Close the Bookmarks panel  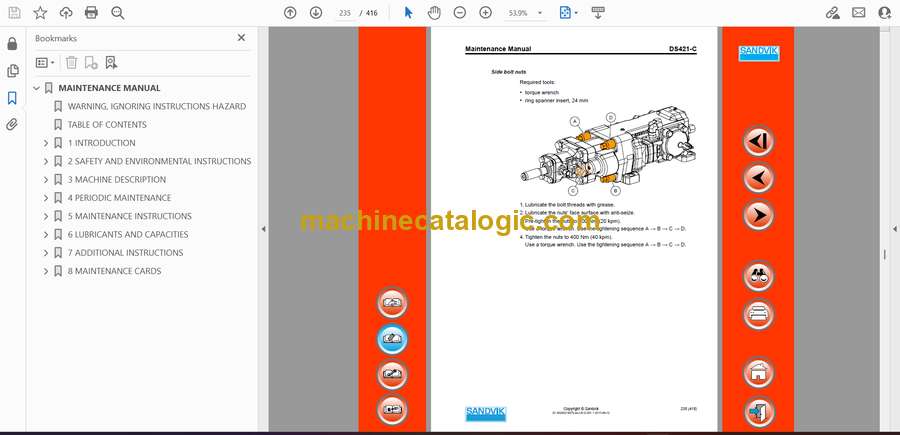pos(241,38)
